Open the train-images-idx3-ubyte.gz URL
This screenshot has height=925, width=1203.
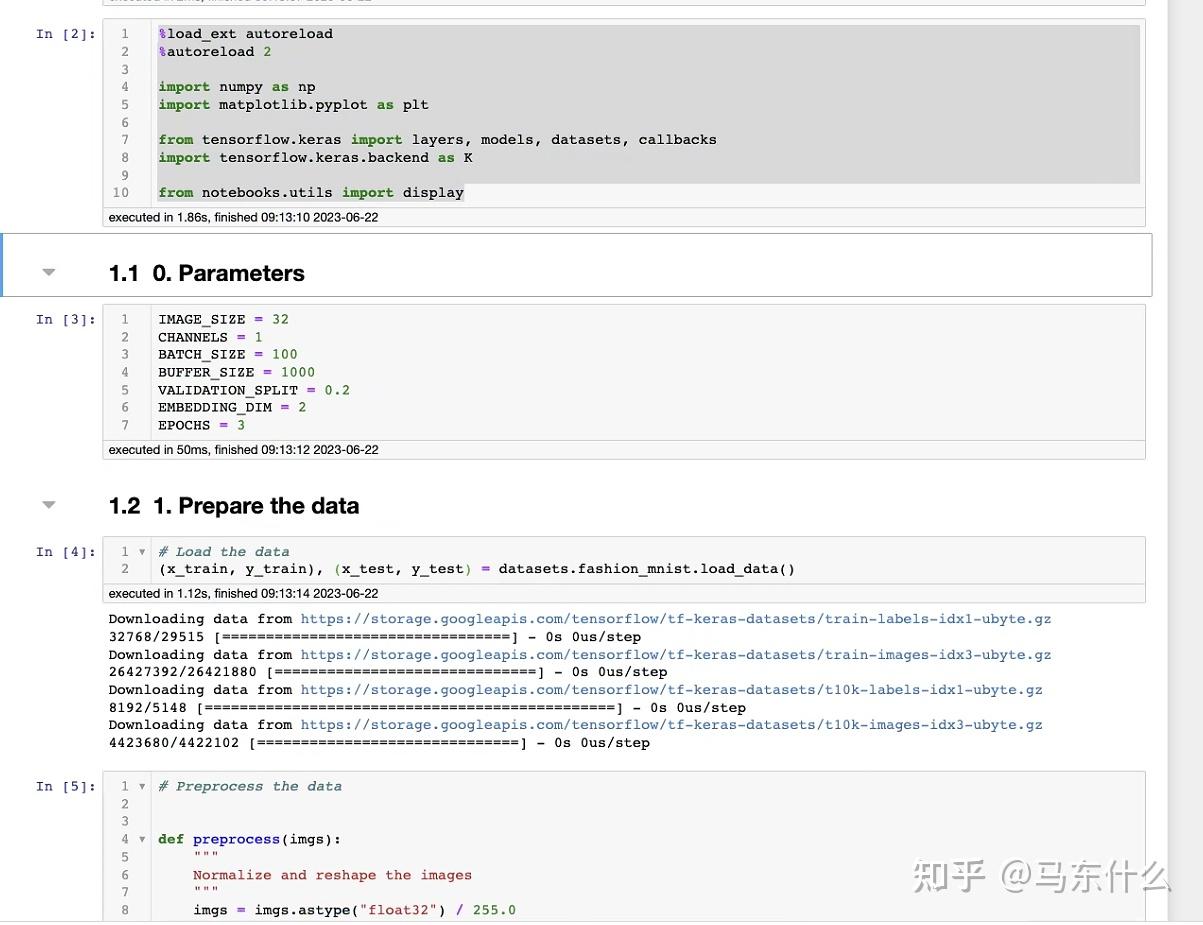coord(675,655)
